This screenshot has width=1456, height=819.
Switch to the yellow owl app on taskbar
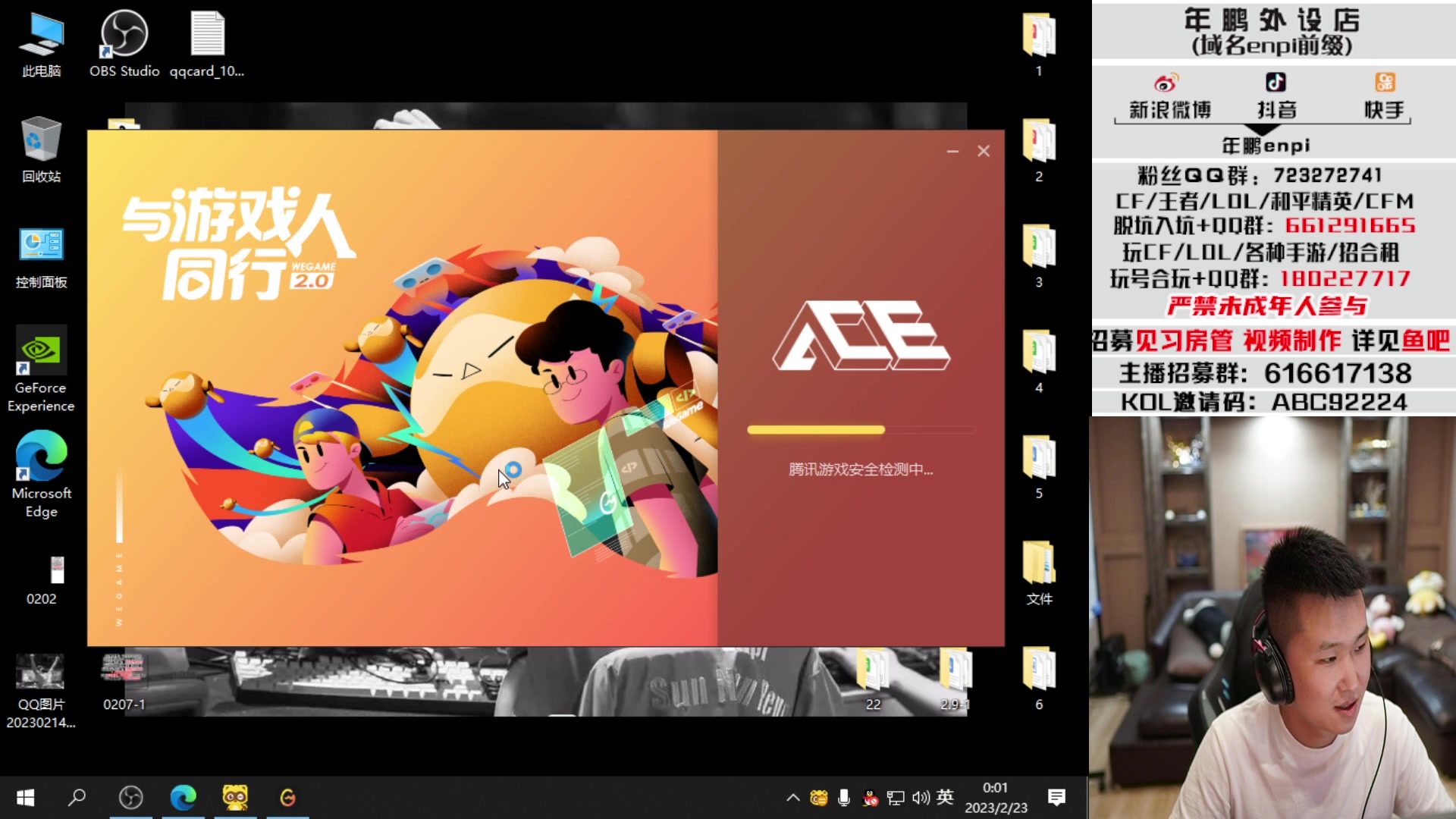coord(235,798)
